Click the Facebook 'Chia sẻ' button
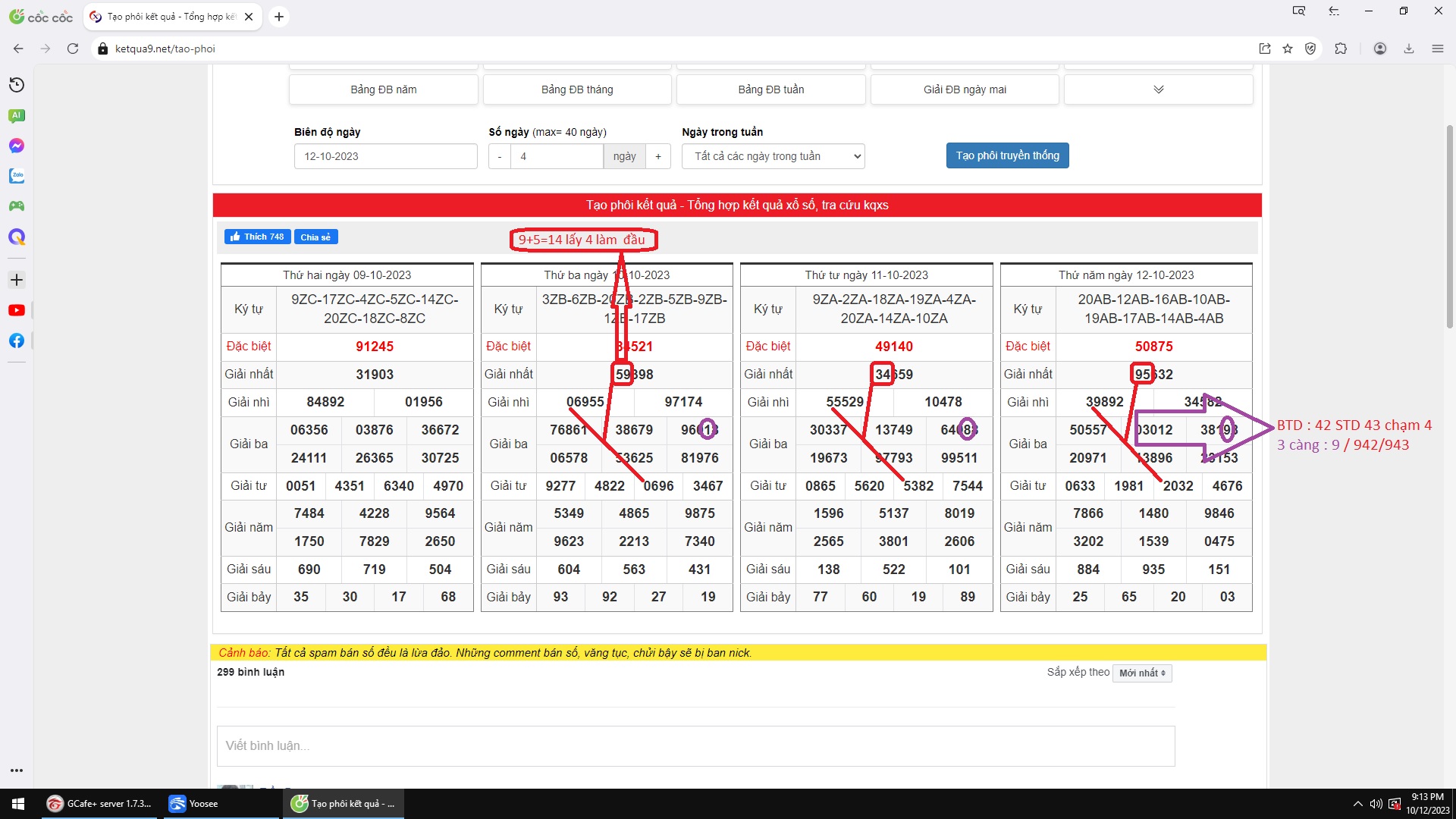This screenshot has width=1456, height=819. tap(315, 237)
